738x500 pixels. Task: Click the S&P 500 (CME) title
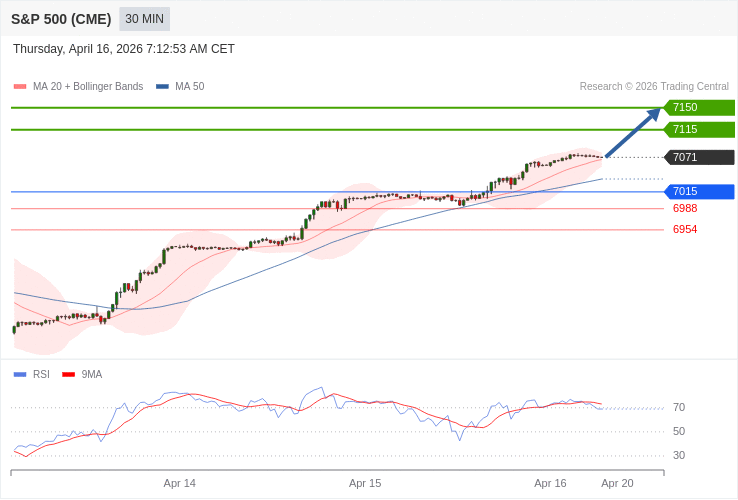61,19
